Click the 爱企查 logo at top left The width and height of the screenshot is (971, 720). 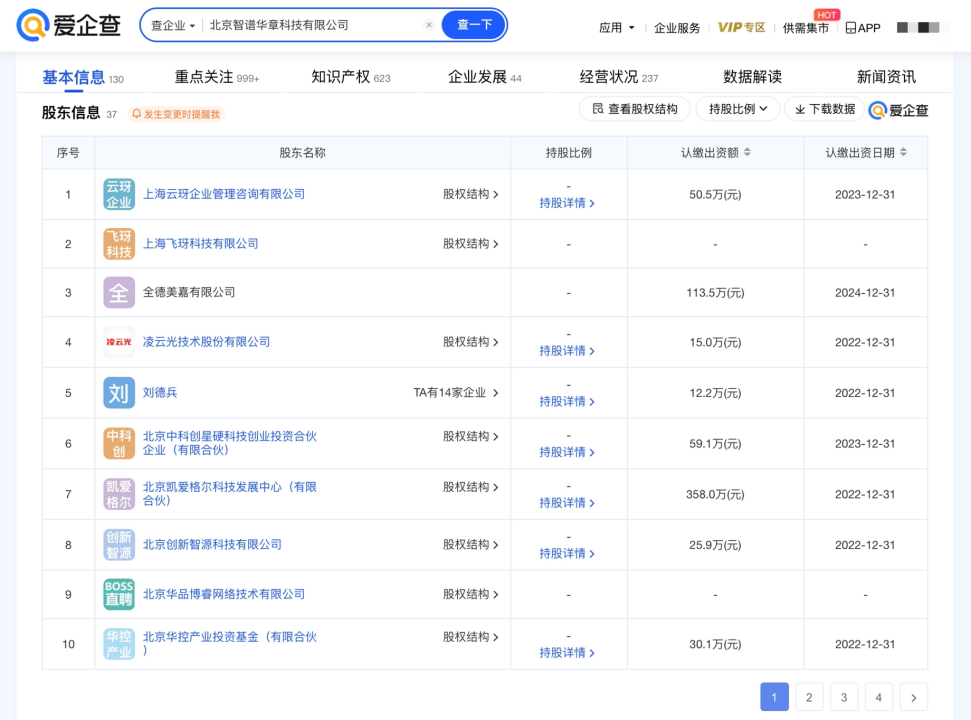68,25
